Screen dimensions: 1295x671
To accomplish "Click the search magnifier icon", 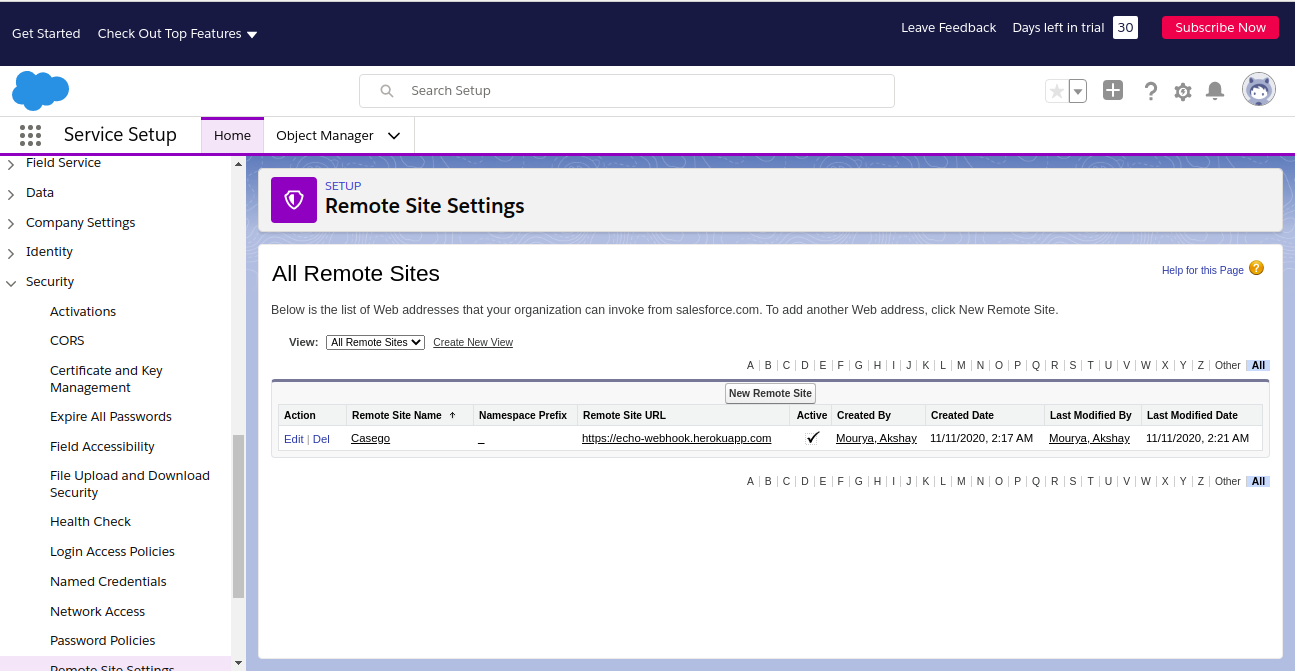I will [387, 91].
